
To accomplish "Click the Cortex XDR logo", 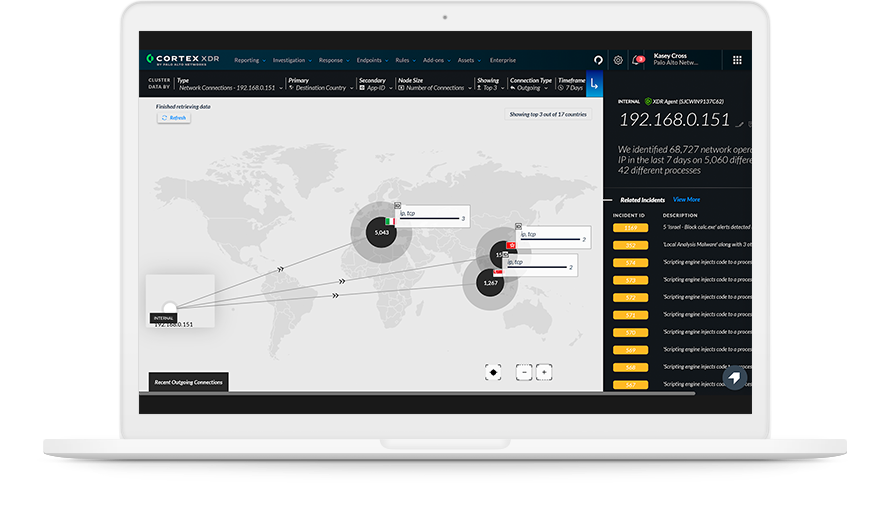I will pos(184,60).
